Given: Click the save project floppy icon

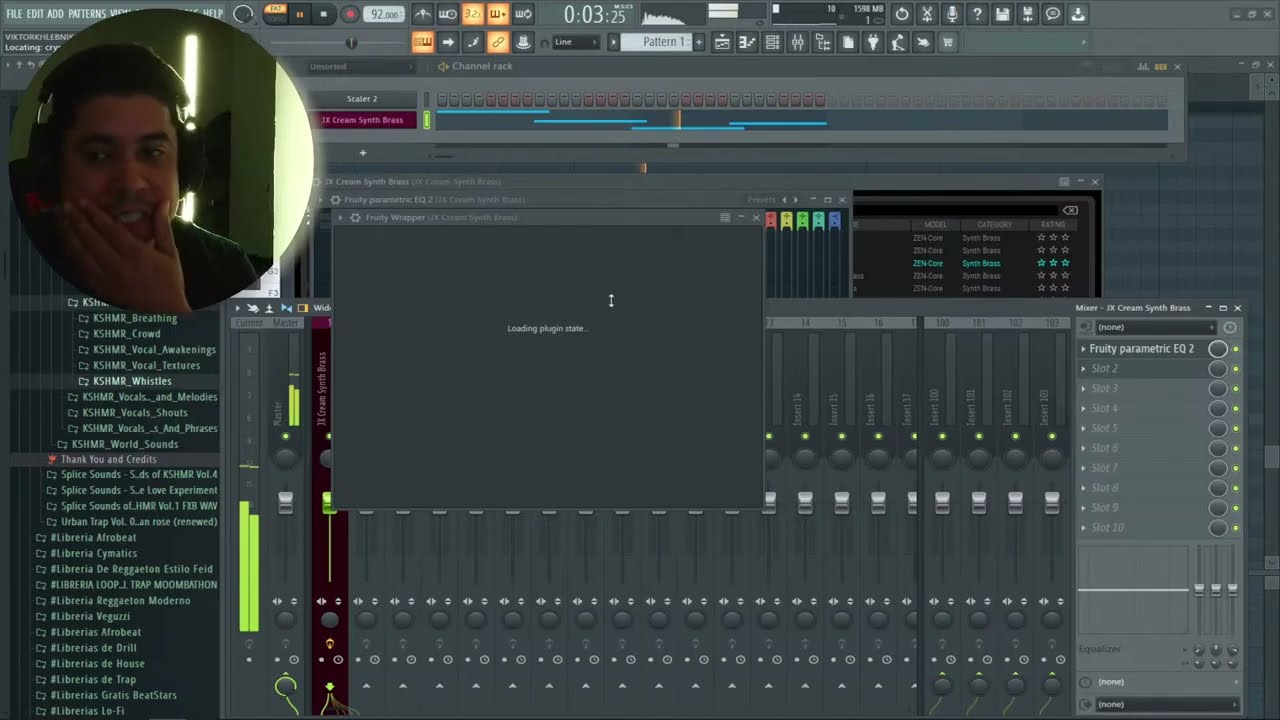Looking at the screenshot, I should click(1002, 14).
